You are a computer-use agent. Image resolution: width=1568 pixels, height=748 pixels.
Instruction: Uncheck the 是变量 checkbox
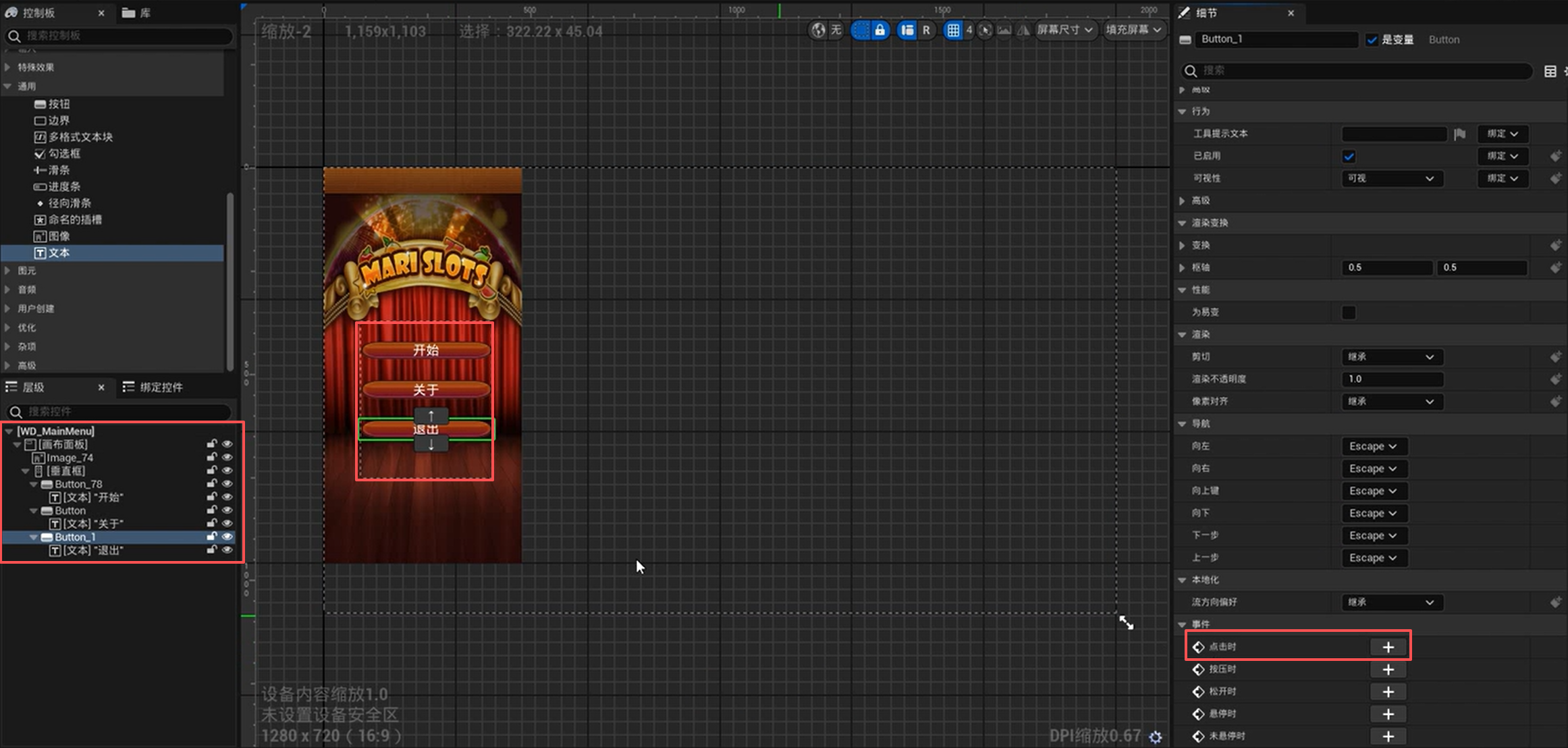[1372, 40]
